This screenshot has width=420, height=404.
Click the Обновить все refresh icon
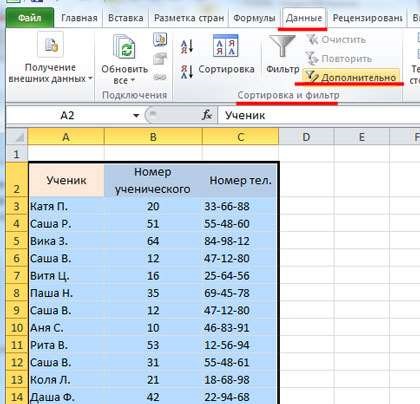pos(124,47)
